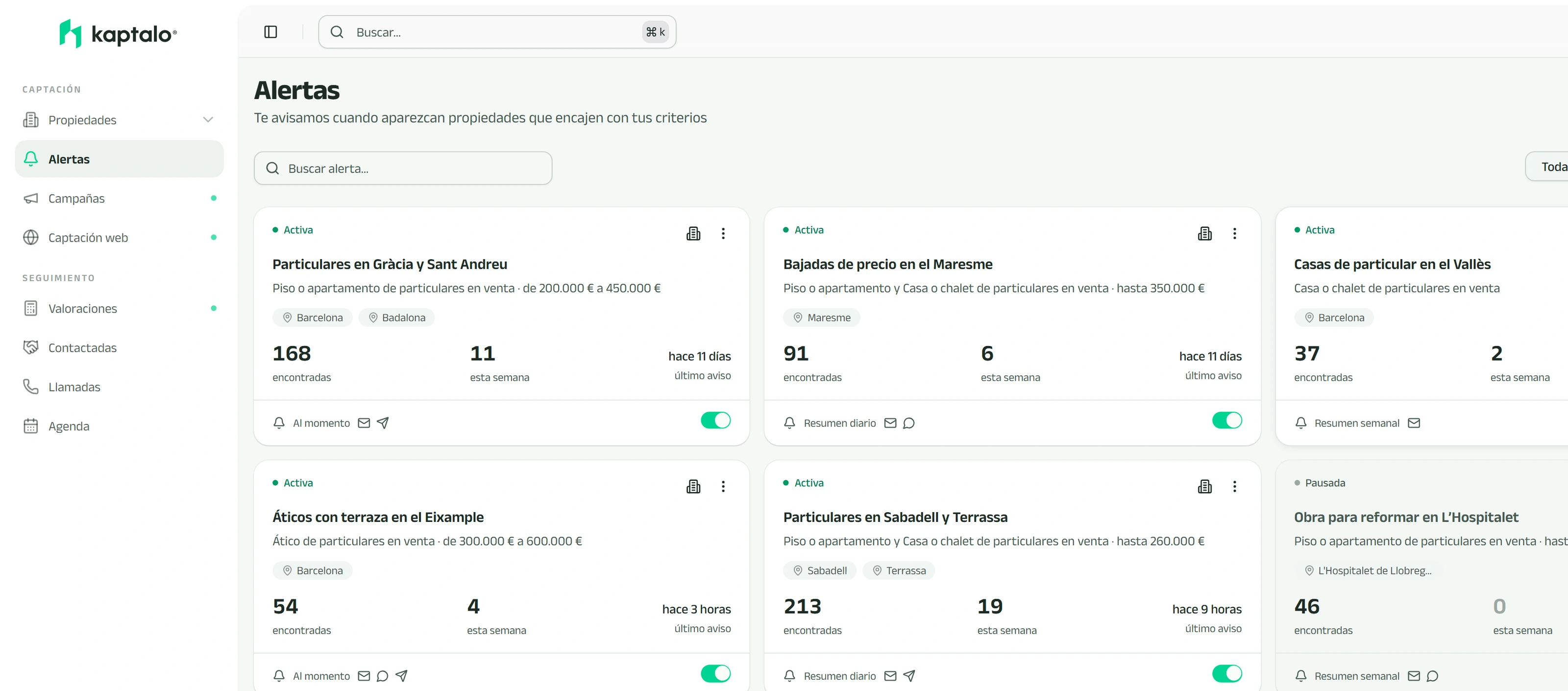Open Agenda in the sidebar
The image size is (1568, 691).
click(x=119, y=426)
